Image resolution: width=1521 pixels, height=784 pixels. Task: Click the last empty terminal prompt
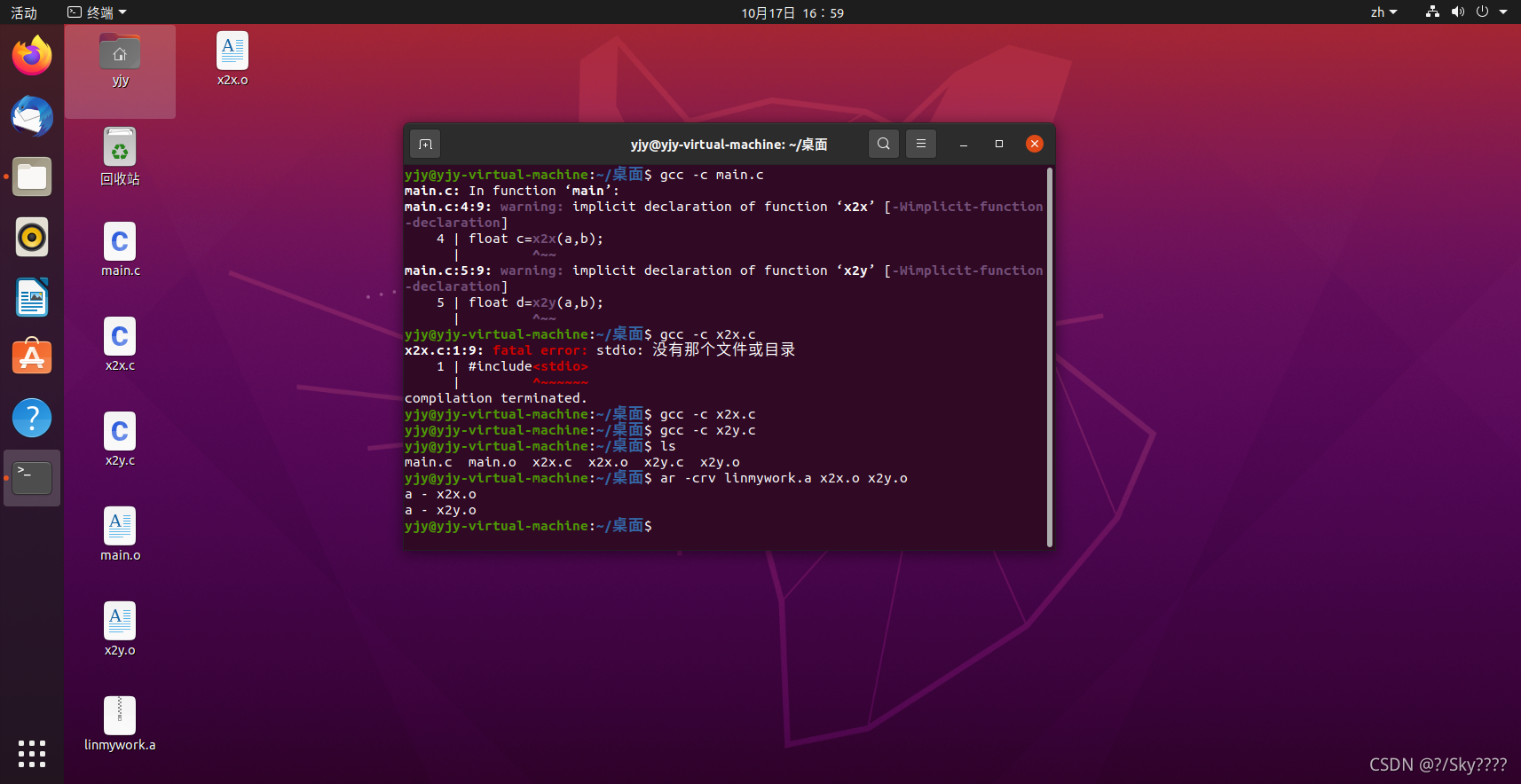[x=528, y=526]
